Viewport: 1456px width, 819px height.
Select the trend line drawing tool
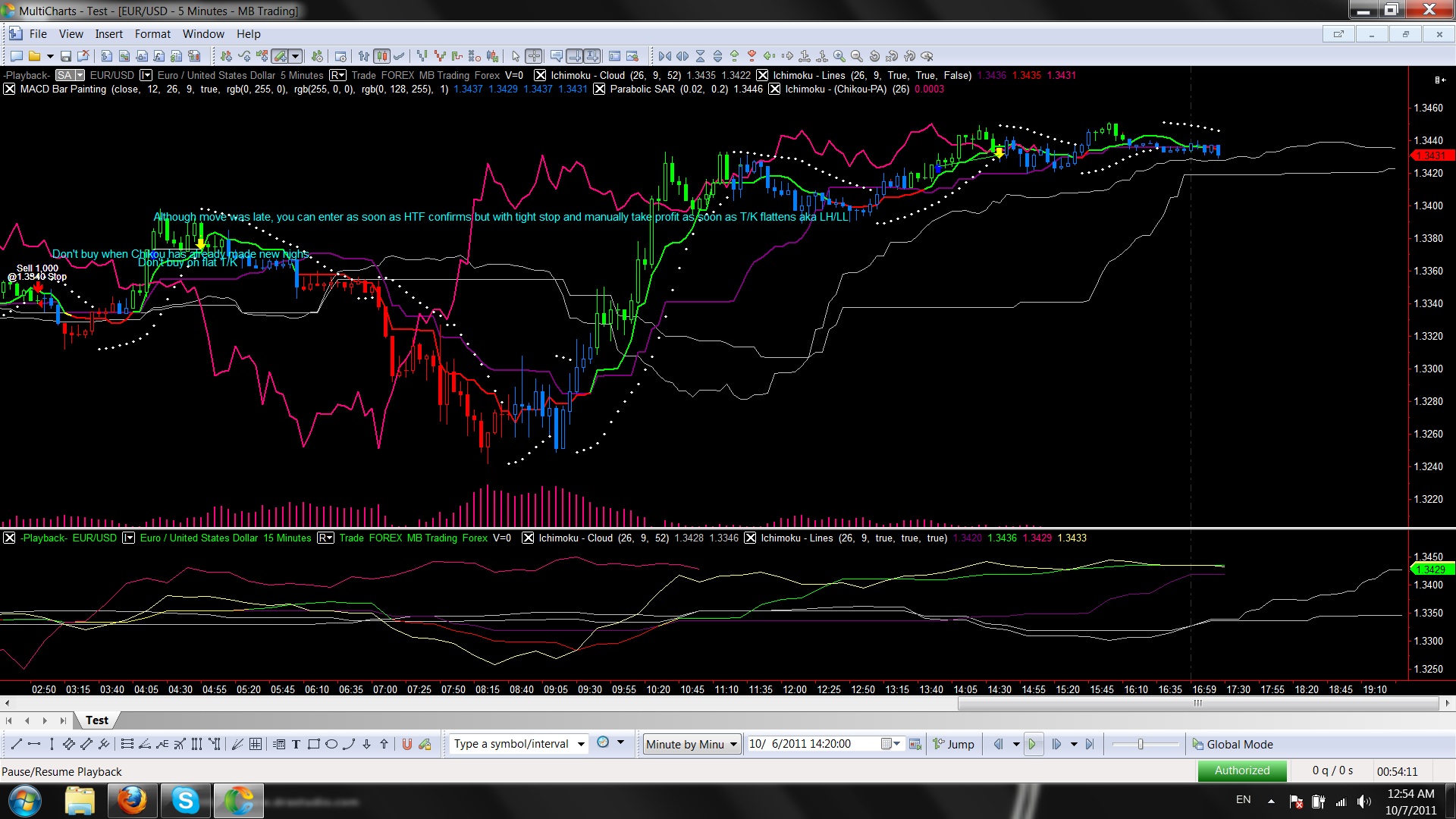[x=16, y=744]
